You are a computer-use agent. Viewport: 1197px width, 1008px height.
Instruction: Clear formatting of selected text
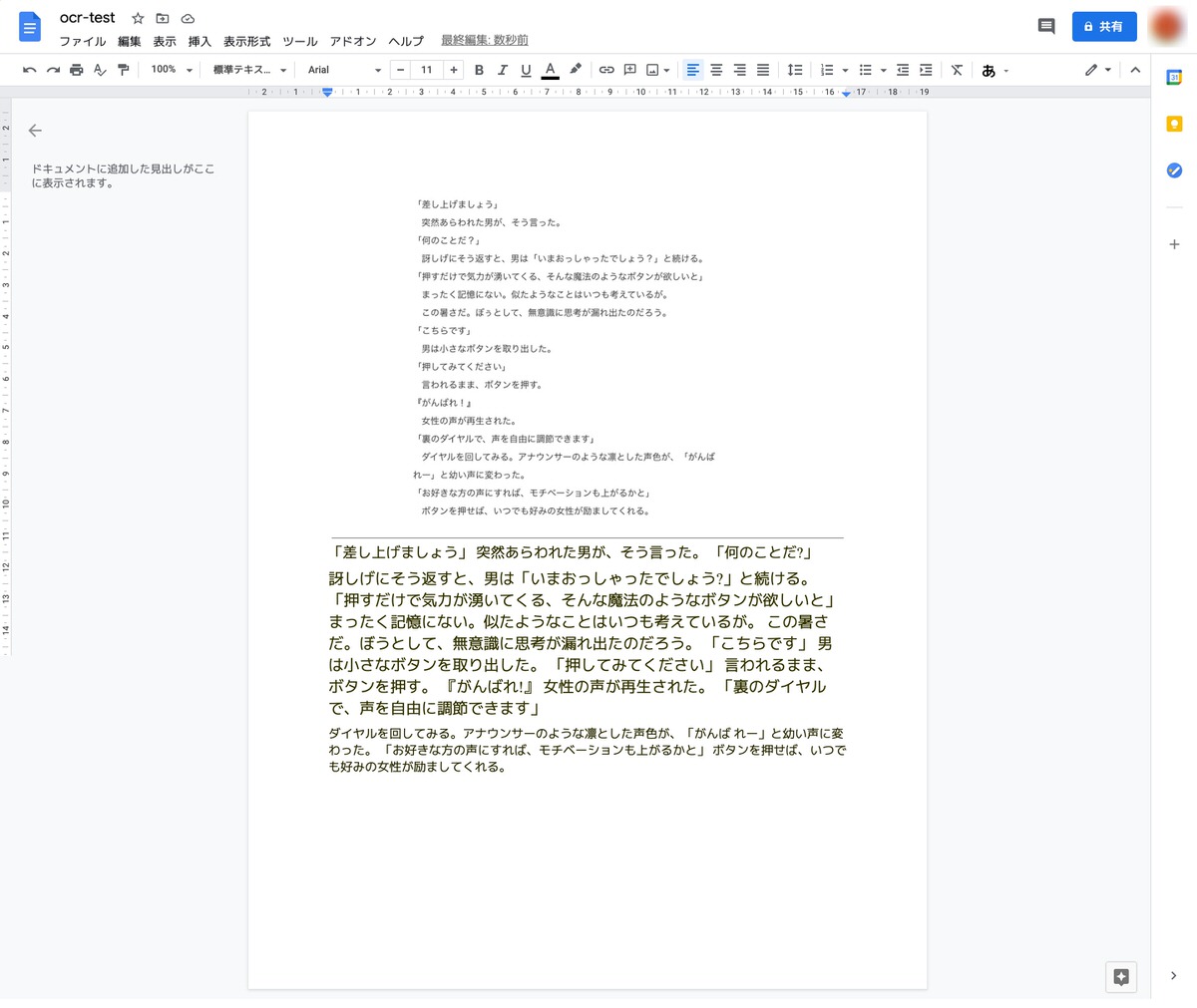tap(957, 70)
